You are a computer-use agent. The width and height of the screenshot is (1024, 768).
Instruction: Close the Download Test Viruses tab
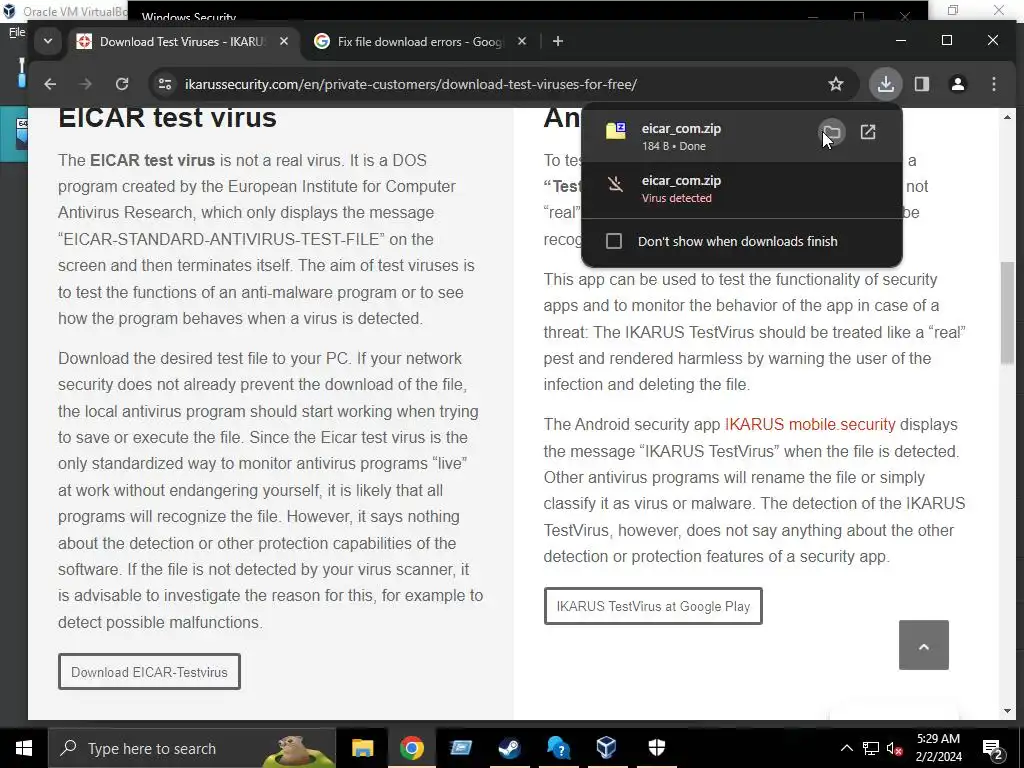pos(284,41)
